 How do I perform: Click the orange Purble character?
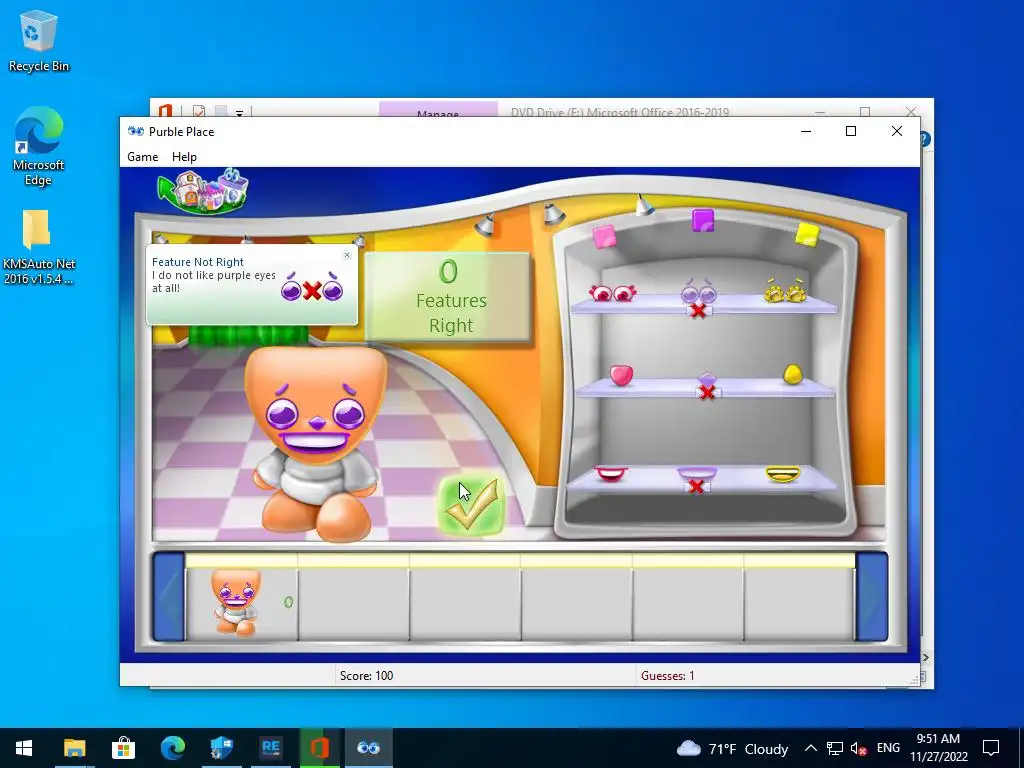point(315,444)
